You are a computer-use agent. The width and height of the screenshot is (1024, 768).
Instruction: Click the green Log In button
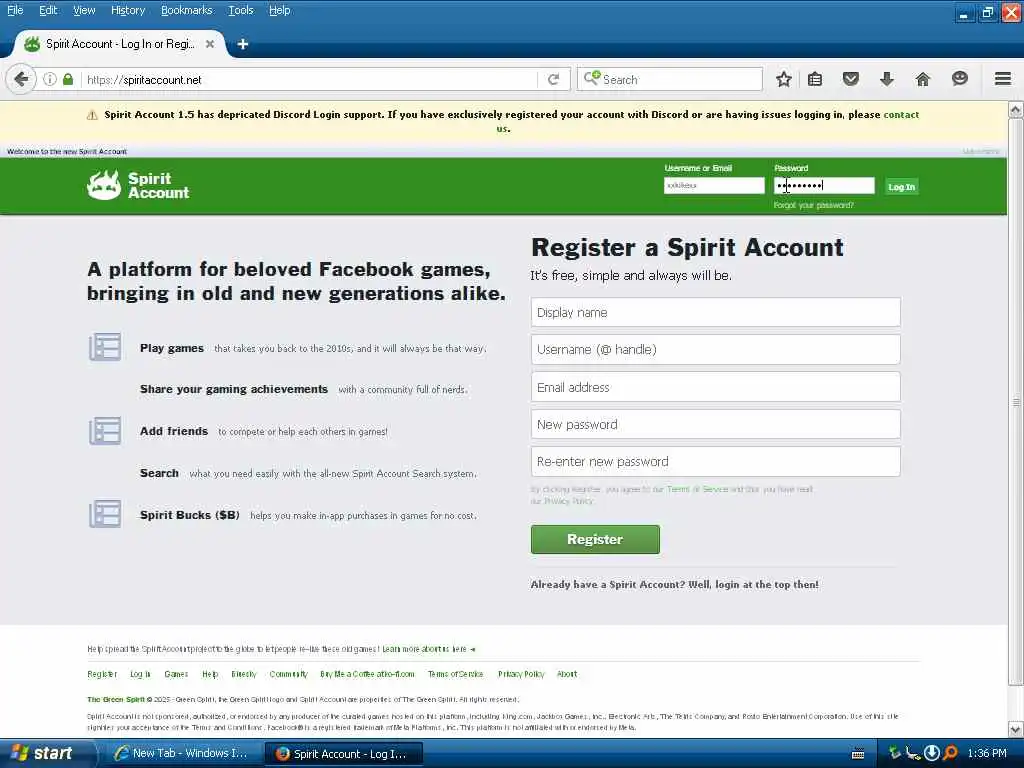[901, 187]
